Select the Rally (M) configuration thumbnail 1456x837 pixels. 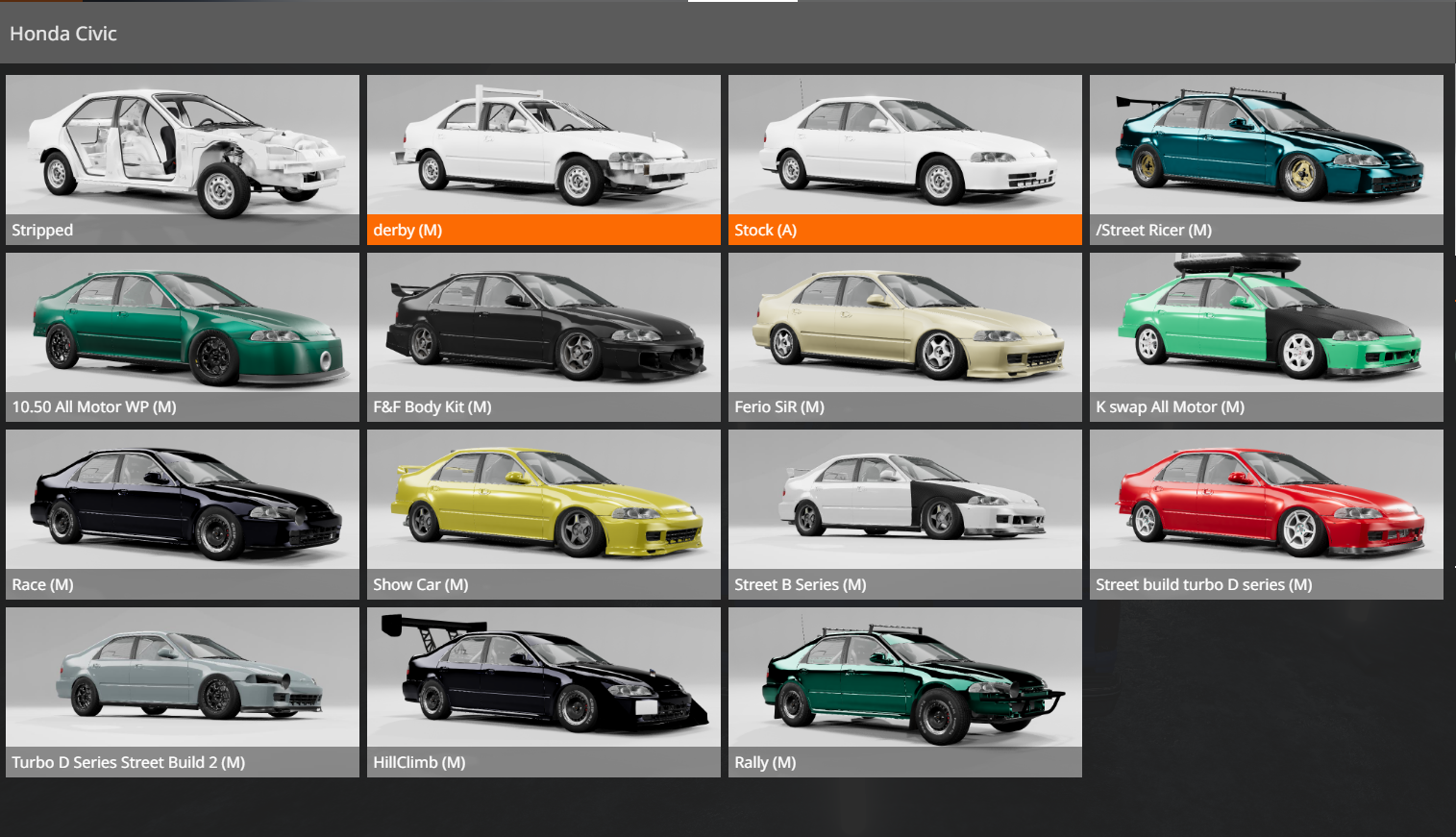click(905, 692)
